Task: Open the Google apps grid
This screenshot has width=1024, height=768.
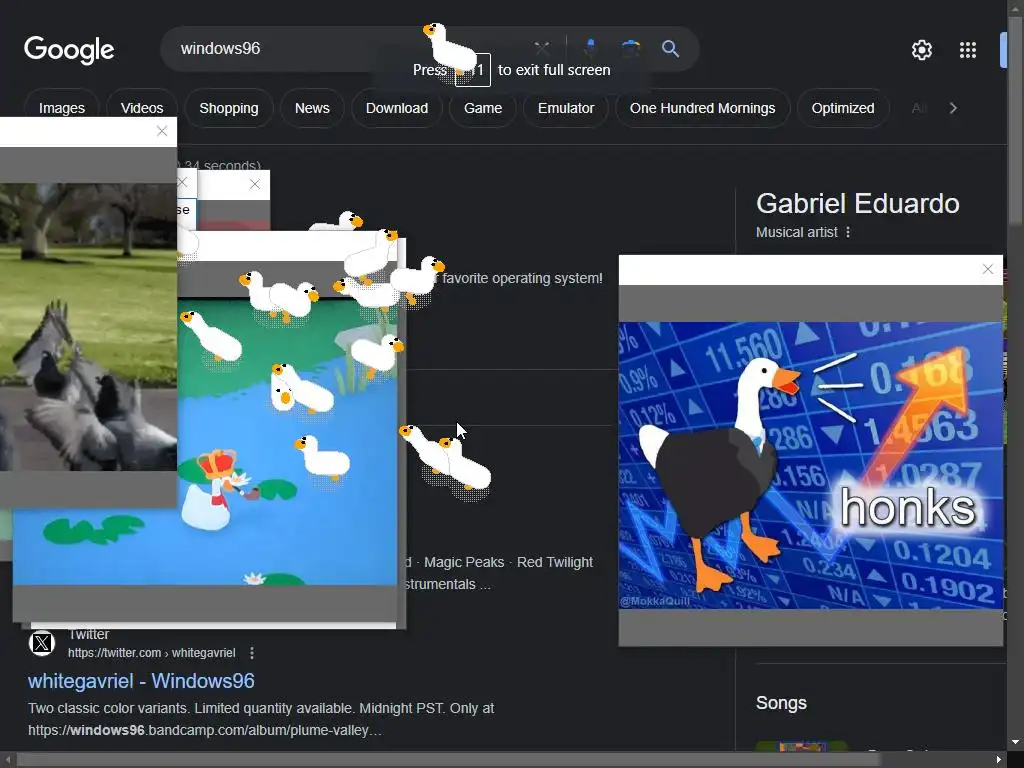Action: [968, 50]
